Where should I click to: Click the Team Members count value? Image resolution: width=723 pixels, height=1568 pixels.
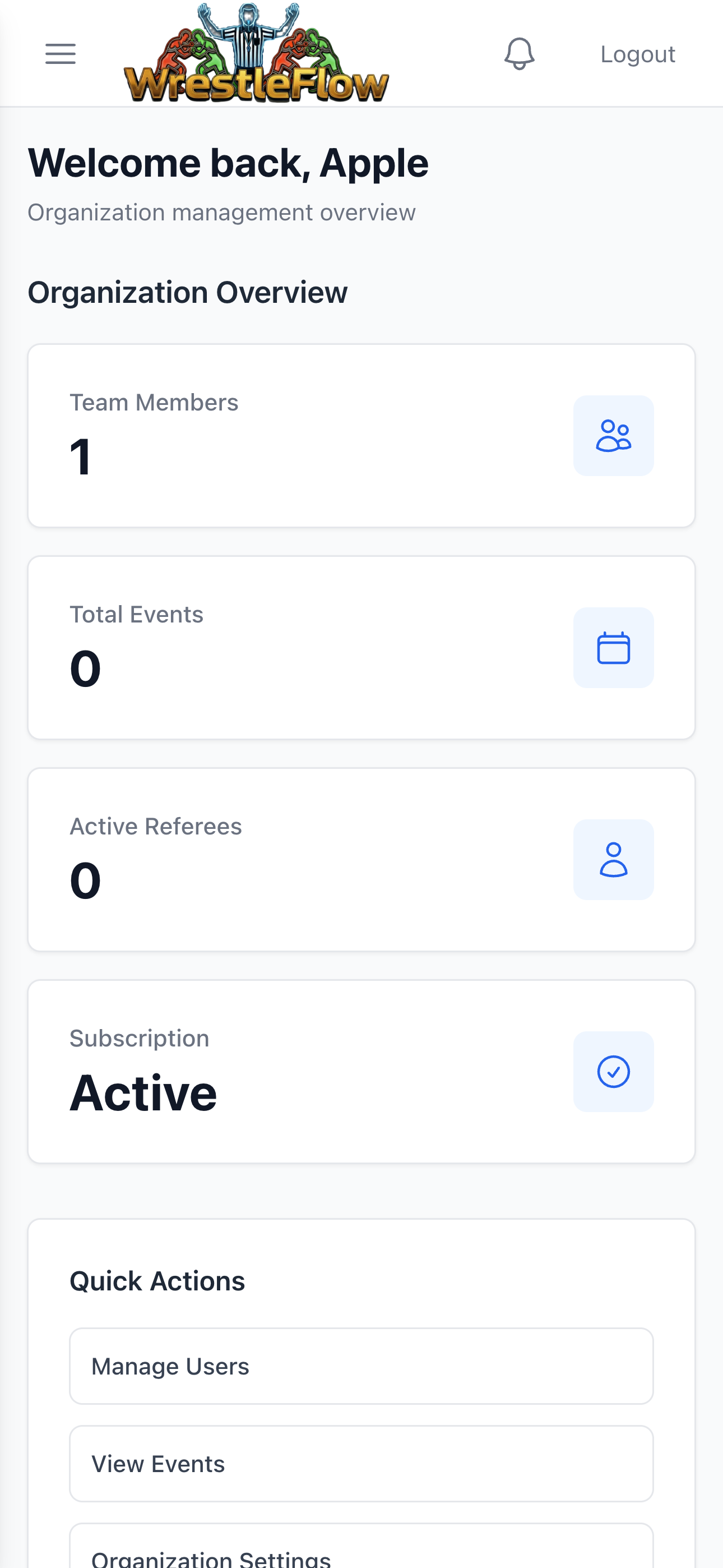(81, 456)
